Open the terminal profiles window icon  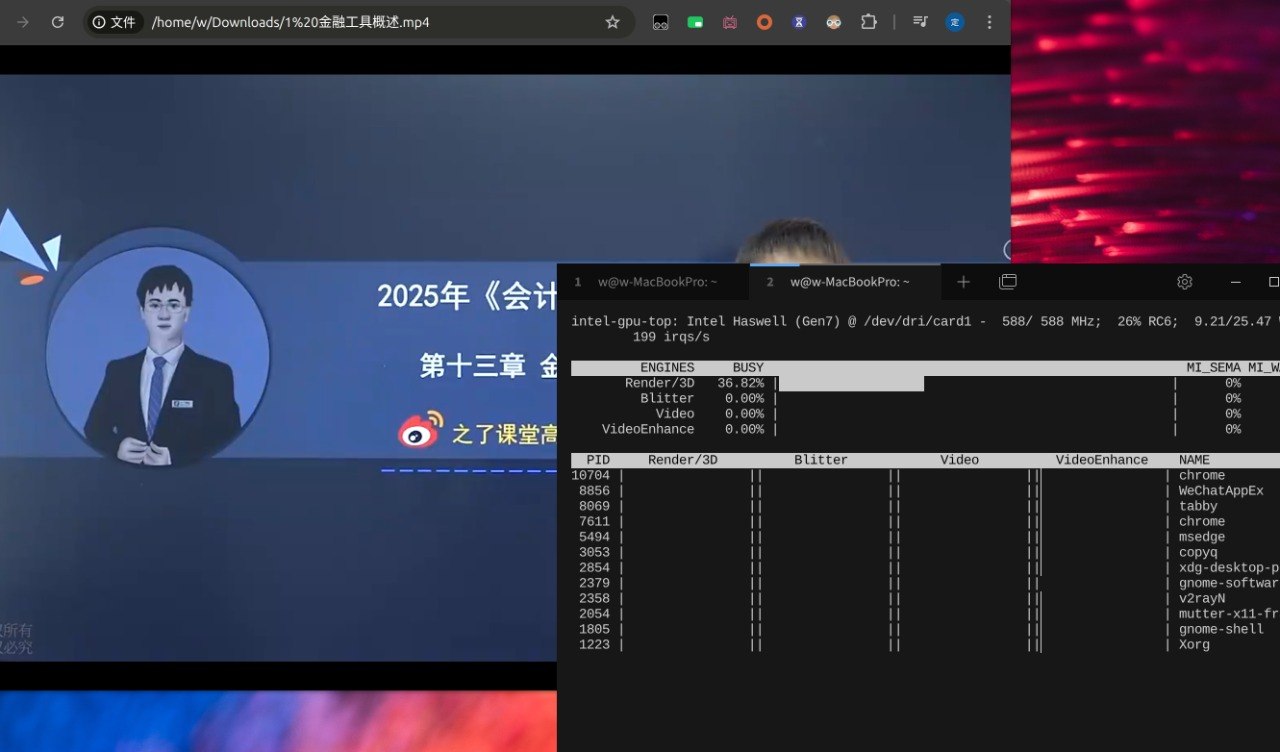pos(1008,282)
